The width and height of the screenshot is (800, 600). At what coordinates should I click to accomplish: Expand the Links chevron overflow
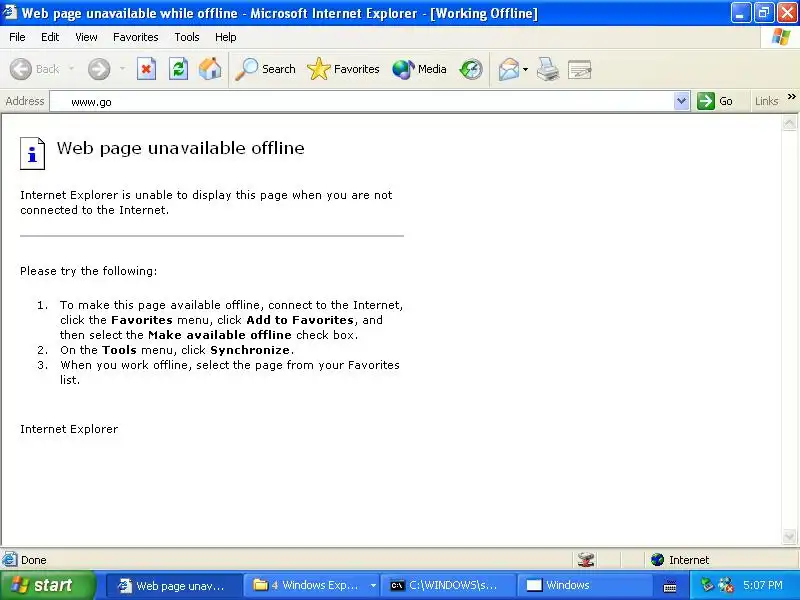(x=791, y=96)
